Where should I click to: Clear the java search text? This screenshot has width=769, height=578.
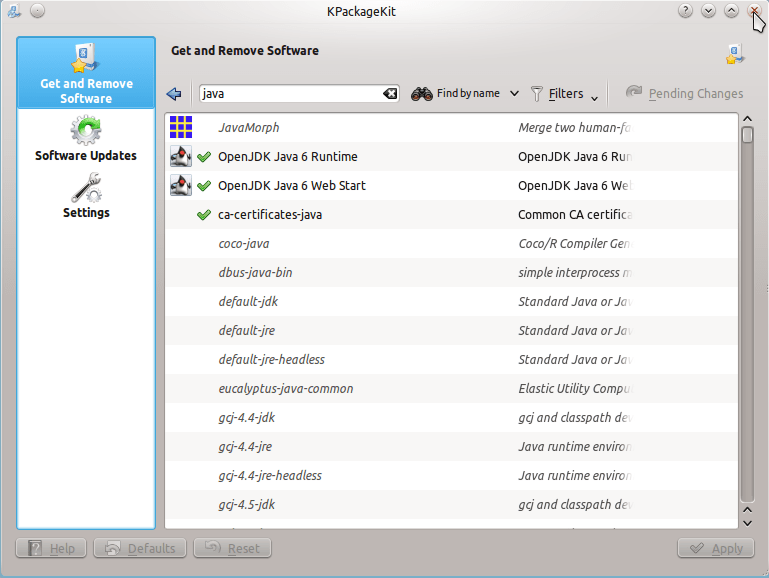point(390,94)
